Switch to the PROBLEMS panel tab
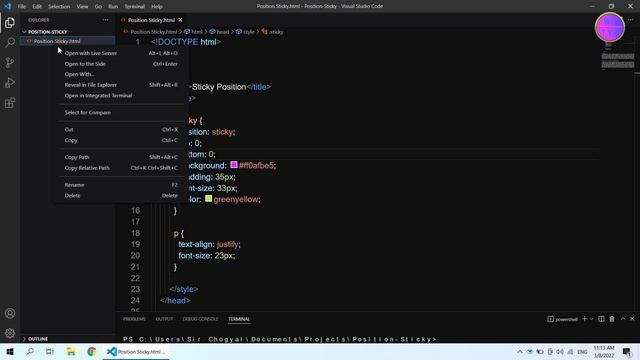 (x=134, y=319)
